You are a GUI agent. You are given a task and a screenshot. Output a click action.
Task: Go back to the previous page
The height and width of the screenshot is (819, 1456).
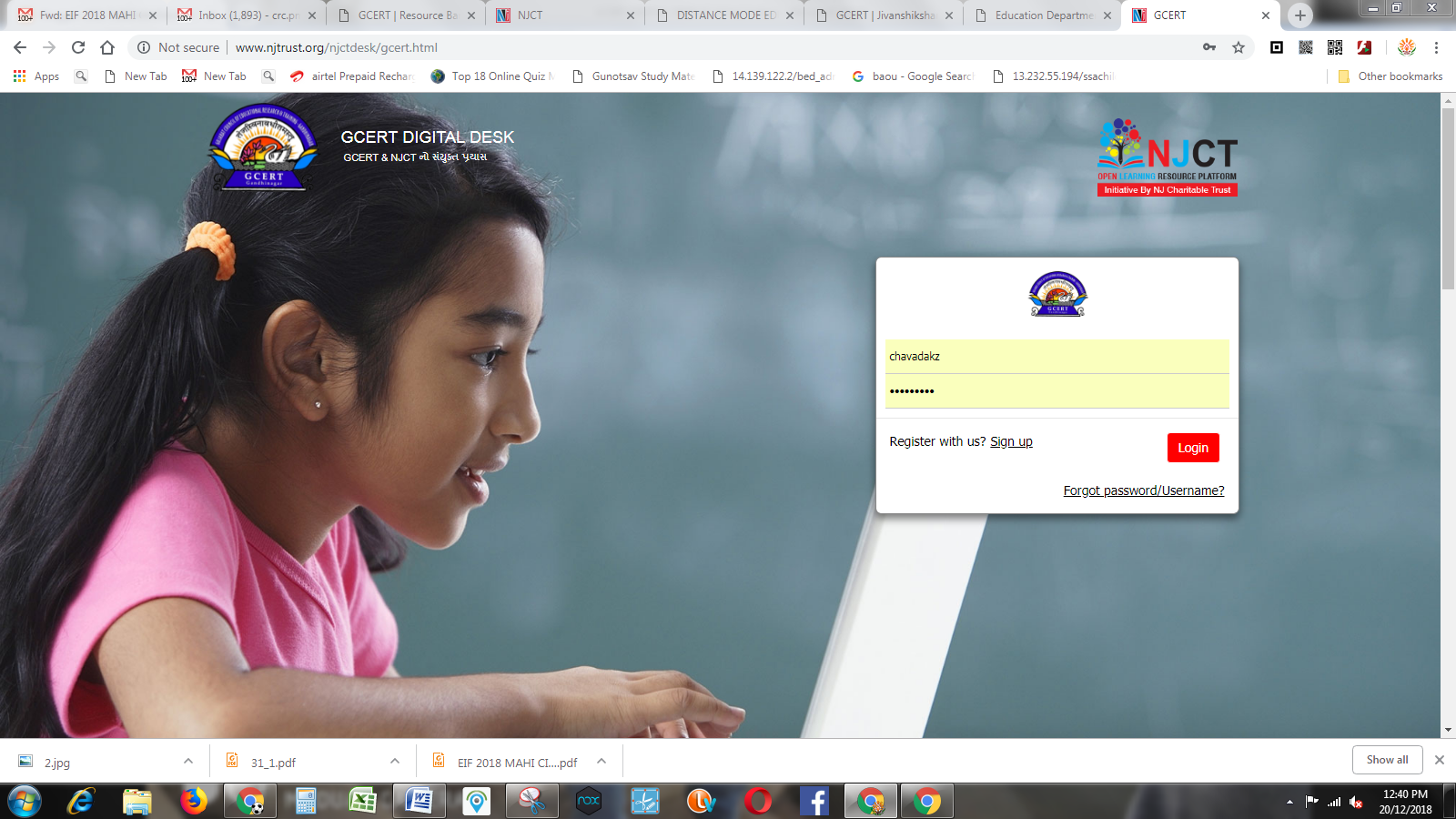(x=20, y=47)
